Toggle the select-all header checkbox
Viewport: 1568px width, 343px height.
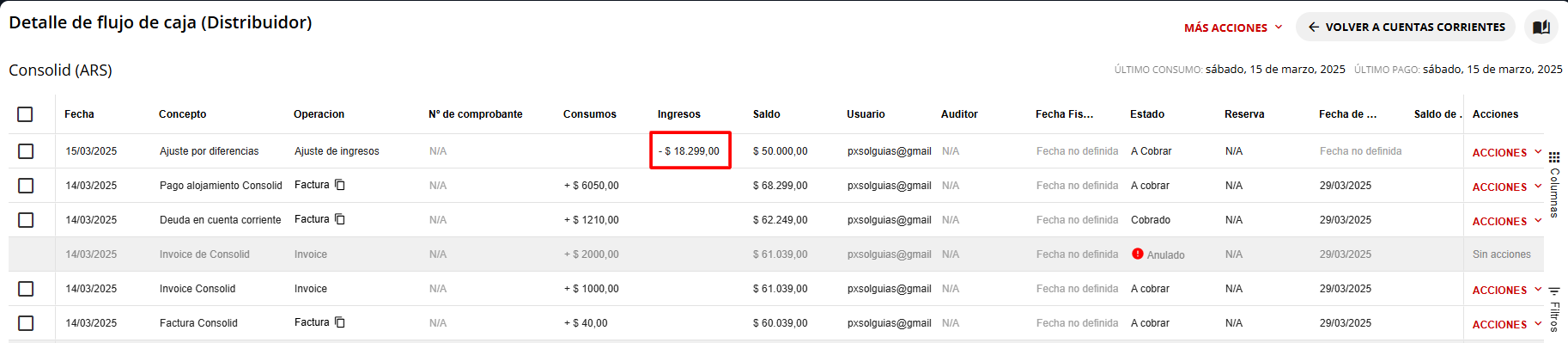tap(25, 114)
